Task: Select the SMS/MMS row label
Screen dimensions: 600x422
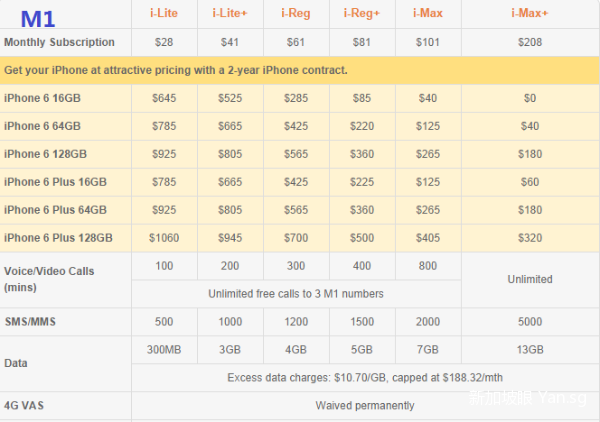Action: click(x=32, y=322)
